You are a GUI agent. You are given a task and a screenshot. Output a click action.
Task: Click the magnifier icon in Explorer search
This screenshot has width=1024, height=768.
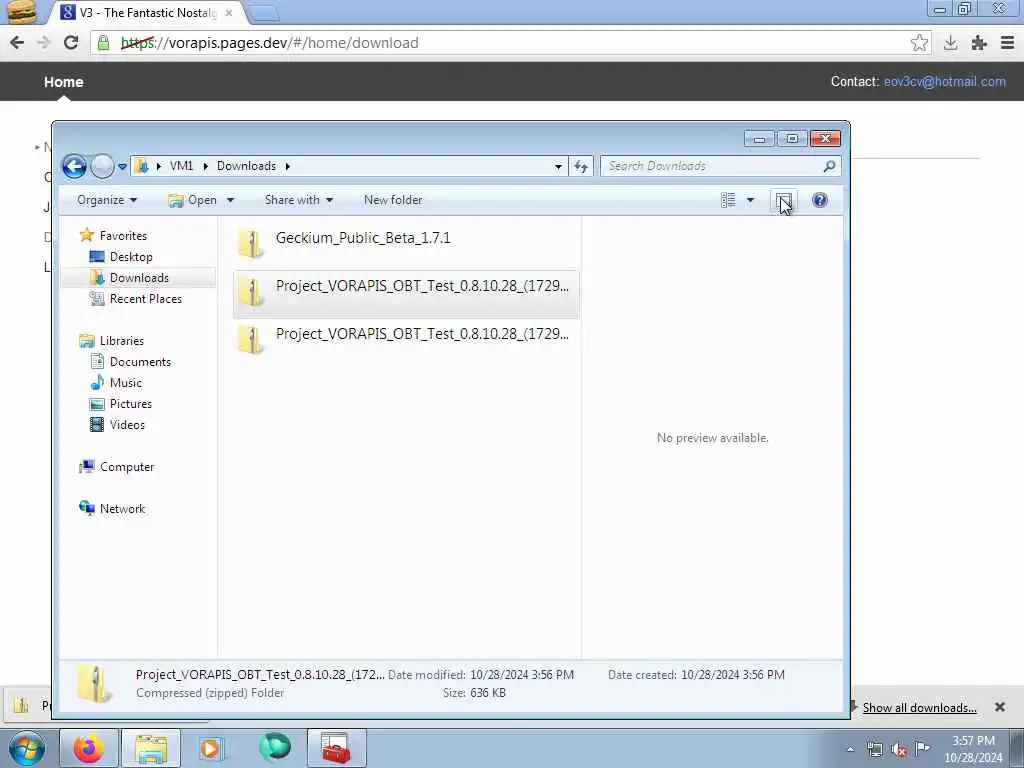coord(829,166)
